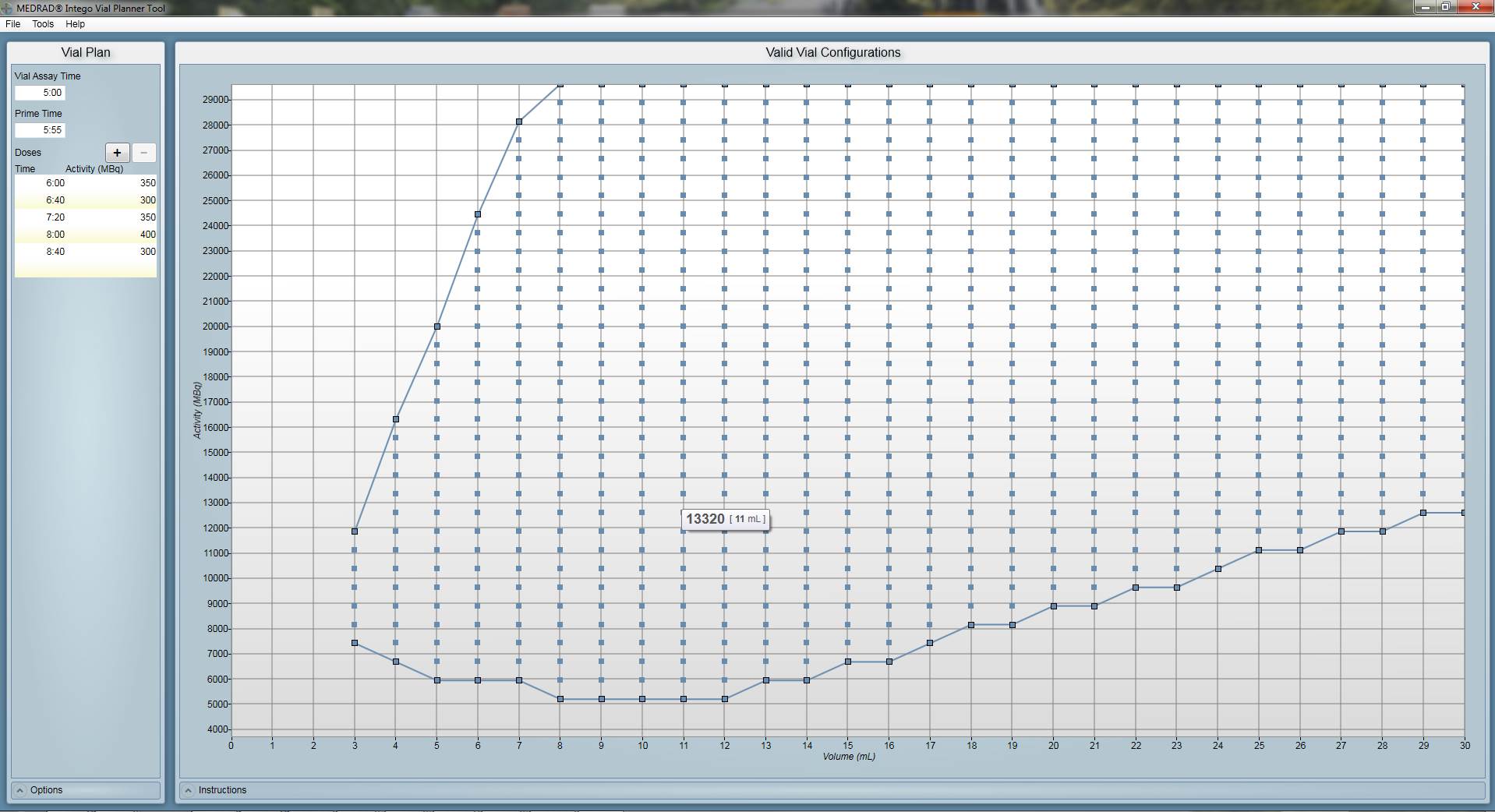The image size is (1495, 812).
Task: Click the 13320 [11 mL] tooltip
Action: (725, 519)
